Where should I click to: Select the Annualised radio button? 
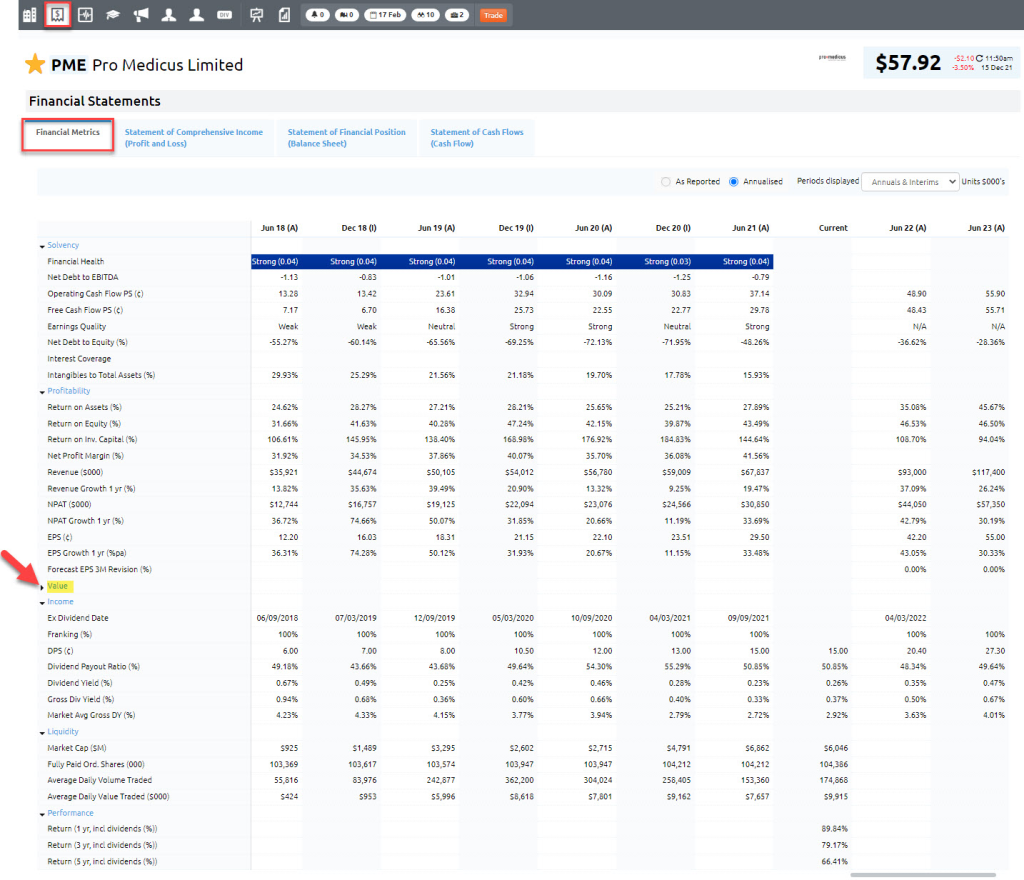734,182
